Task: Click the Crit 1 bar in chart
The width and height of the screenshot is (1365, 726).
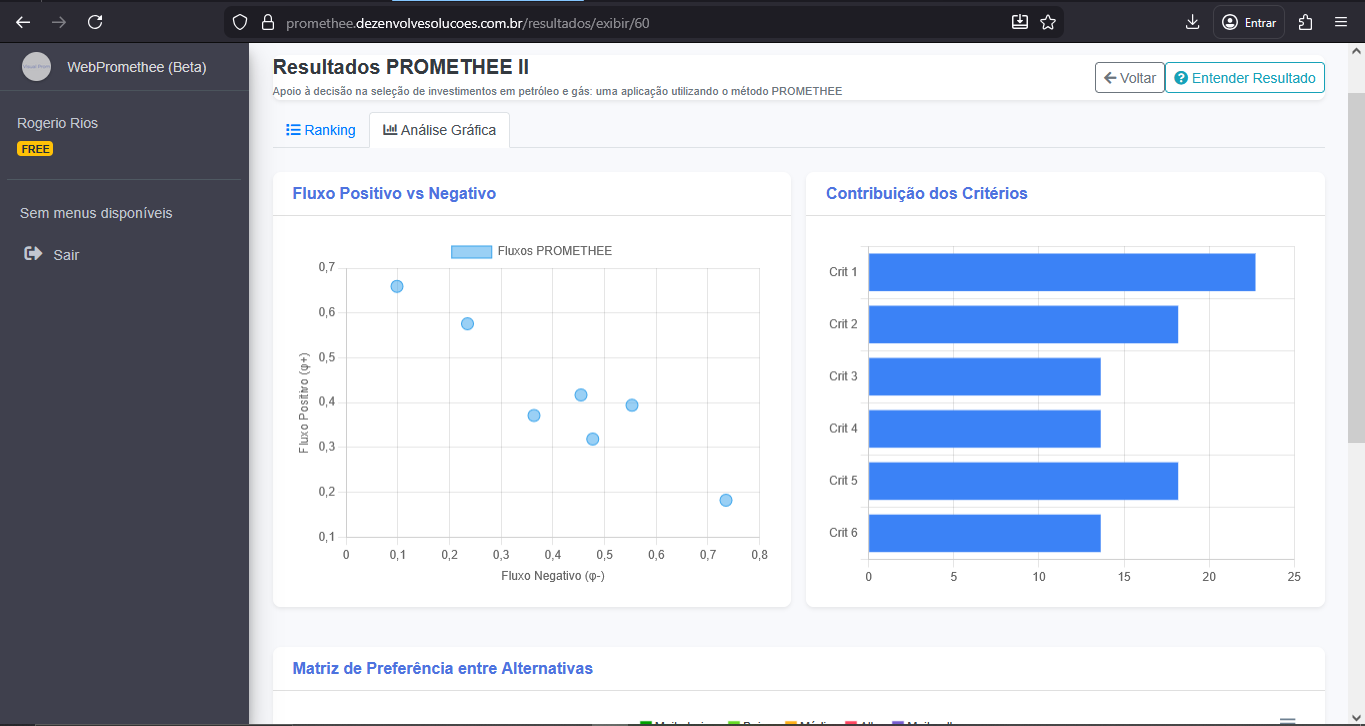Action: (x=1061, y=272)
